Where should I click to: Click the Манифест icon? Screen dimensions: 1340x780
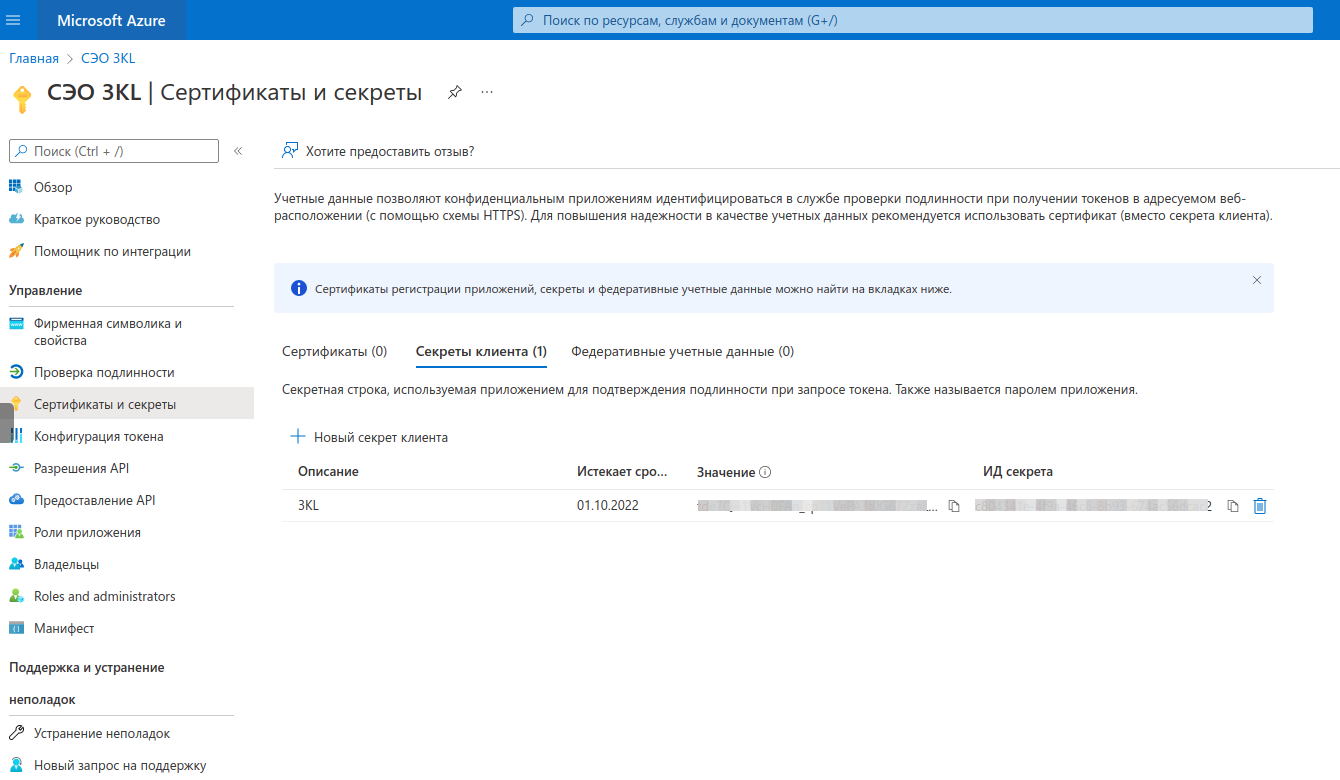[16, 628]
